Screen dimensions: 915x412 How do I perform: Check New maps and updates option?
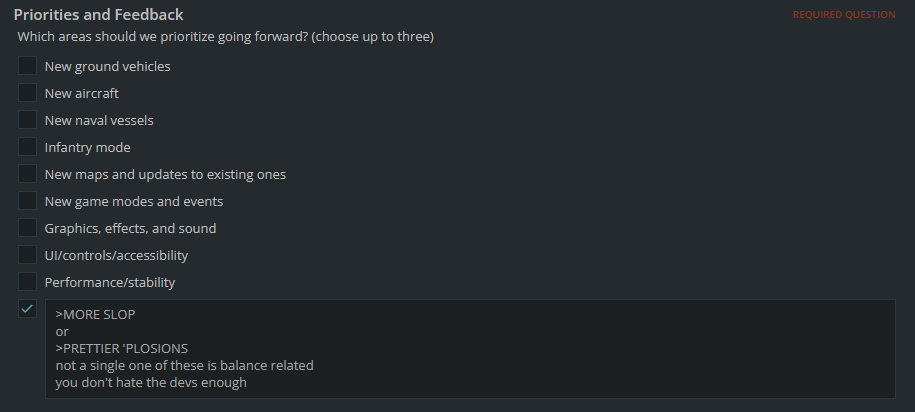[27, 174]
